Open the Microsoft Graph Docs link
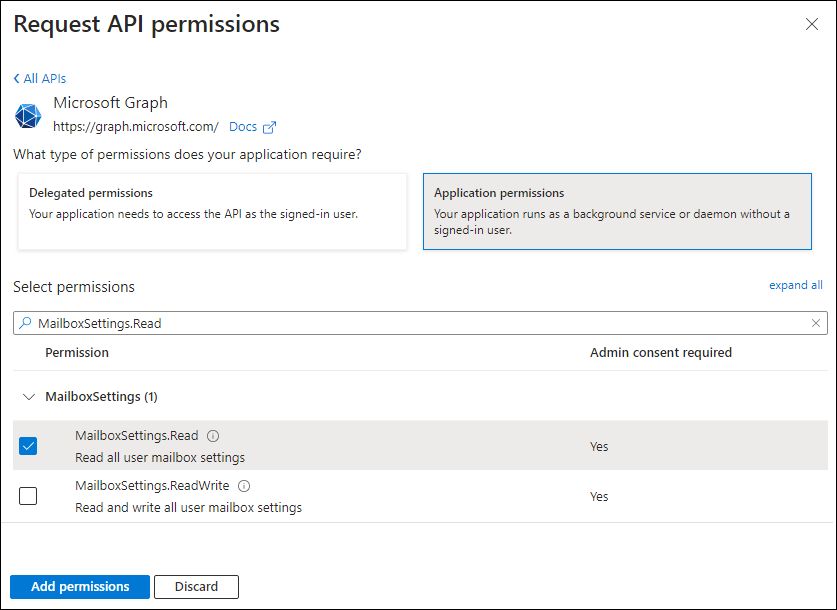This screenshot has height=610, width=837. point(243,126)
